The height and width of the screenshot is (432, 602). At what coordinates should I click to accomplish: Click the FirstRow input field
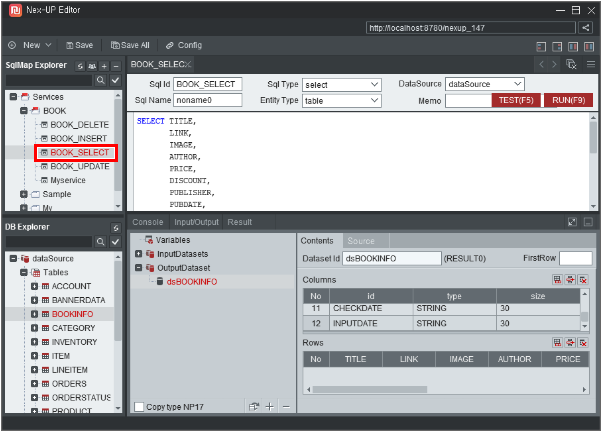576,258
